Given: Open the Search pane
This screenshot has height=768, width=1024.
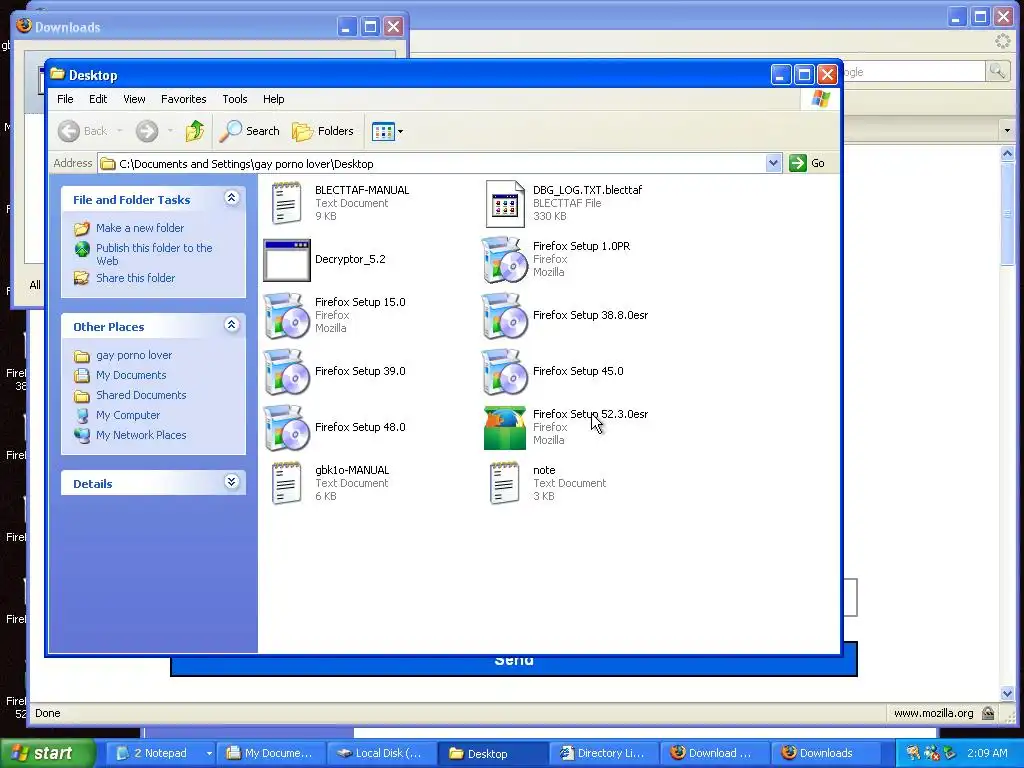Looking at the screenshot, I should (249, 131).
